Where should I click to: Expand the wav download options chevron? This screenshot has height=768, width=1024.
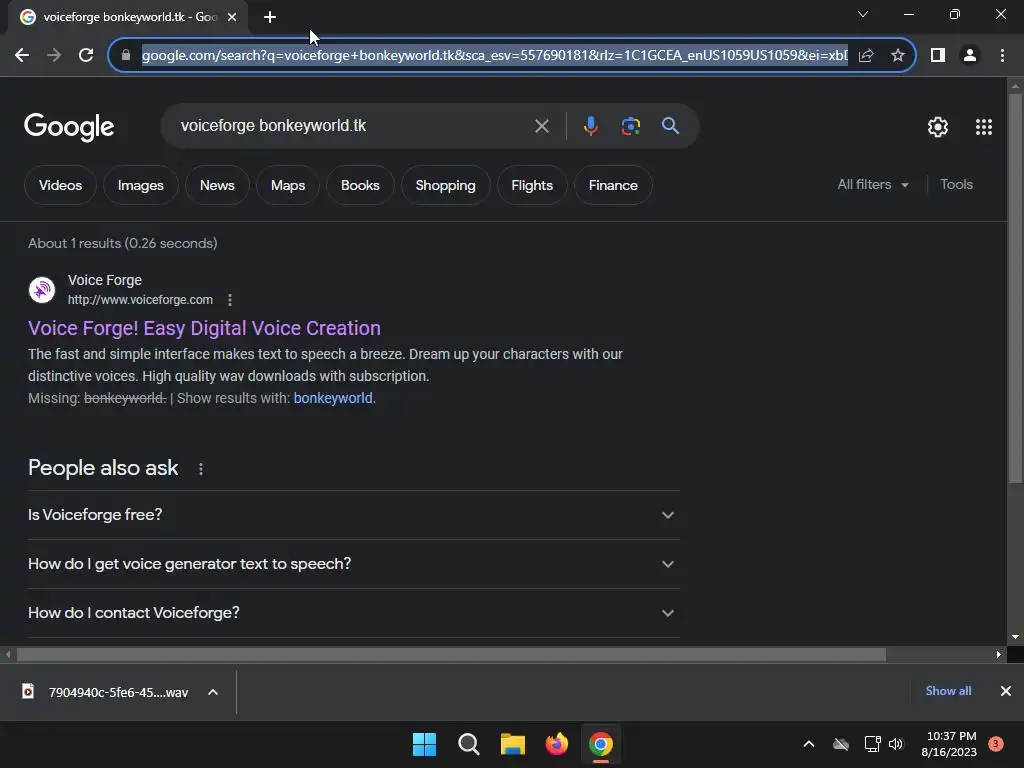point(213,692)
